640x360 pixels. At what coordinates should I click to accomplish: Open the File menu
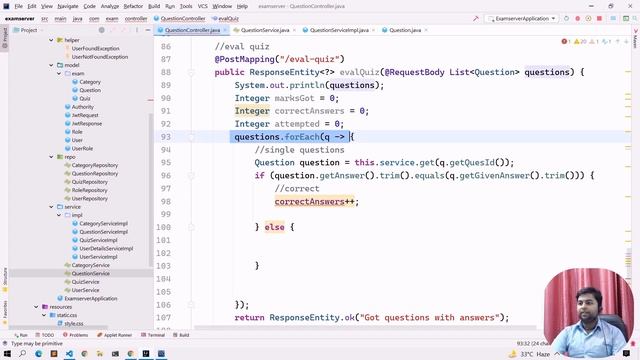19,6
